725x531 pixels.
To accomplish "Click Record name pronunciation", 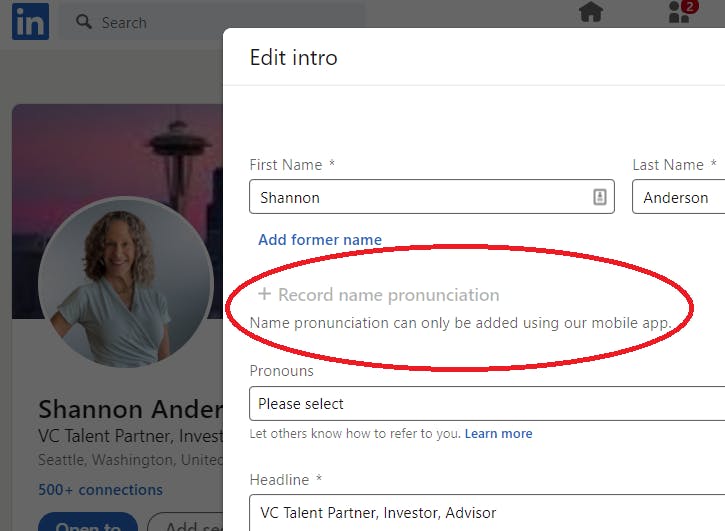I will [388, 295].
